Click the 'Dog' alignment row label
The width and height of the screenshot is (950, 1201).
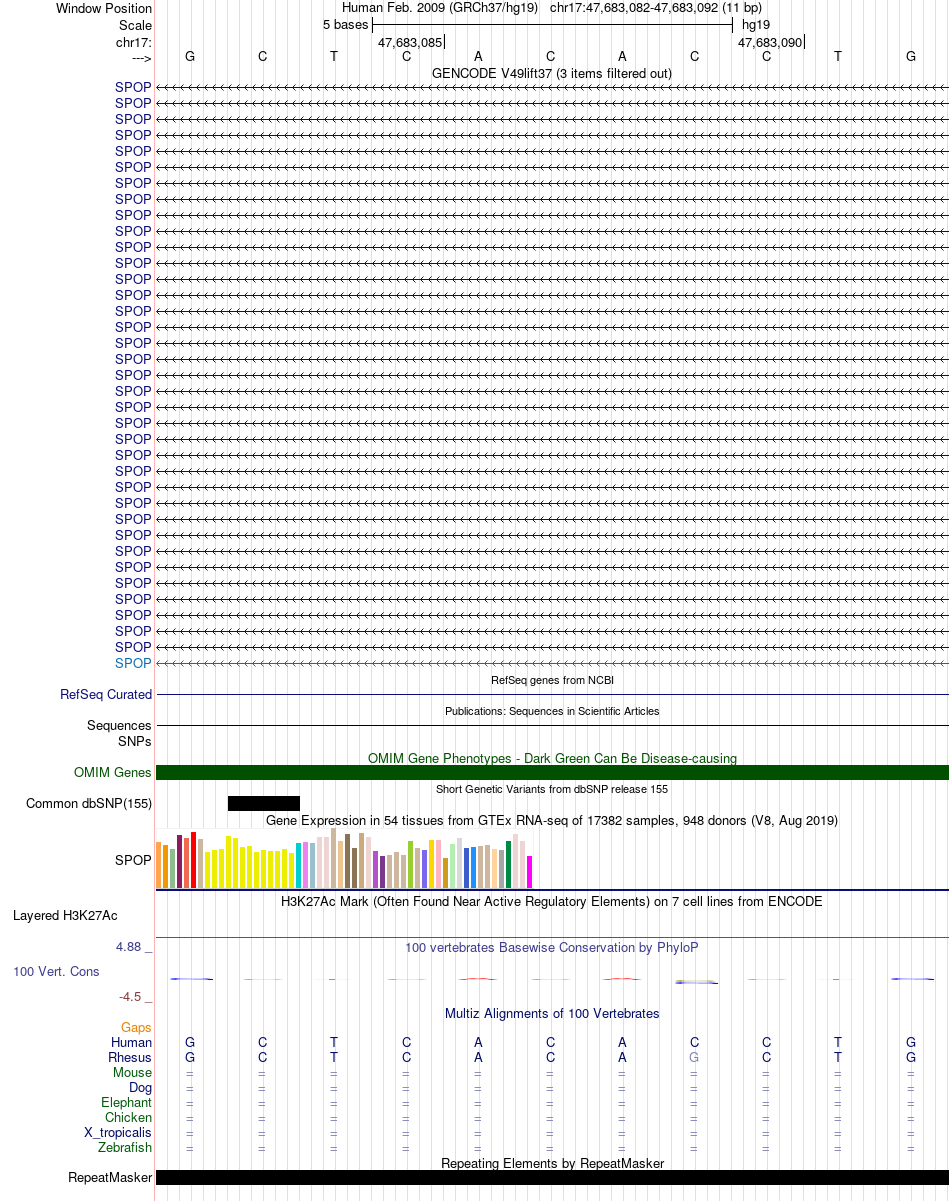(x=141, y=1087)
